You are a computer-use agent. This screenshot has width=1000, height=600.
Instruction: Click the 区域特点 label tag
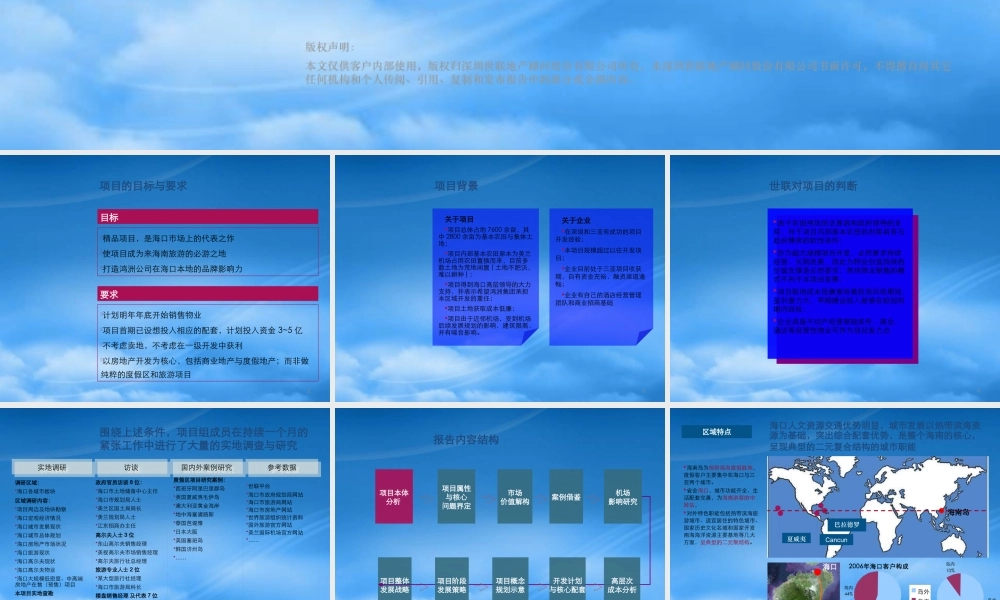click(x=716, y=432)
